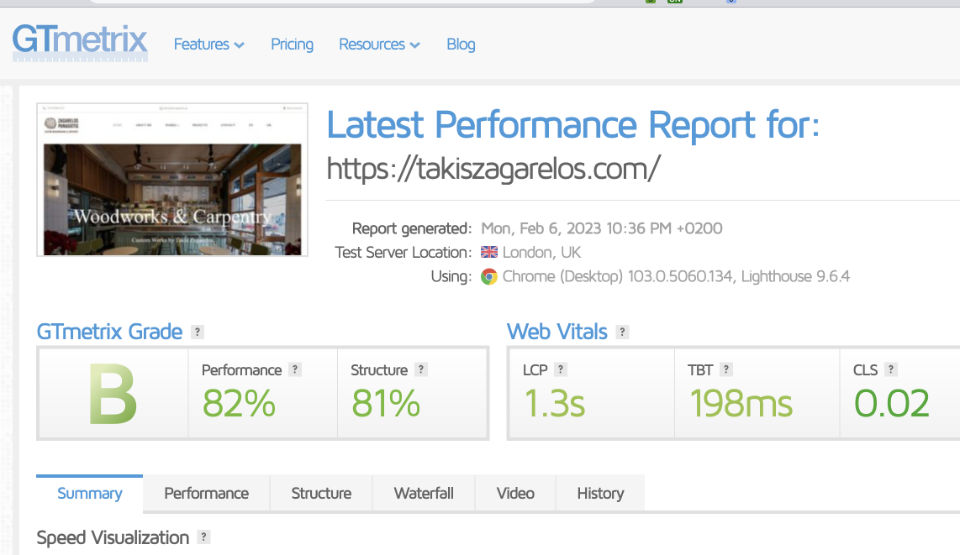Open Structure score help icon
The image size is (960, 555).
421,369
